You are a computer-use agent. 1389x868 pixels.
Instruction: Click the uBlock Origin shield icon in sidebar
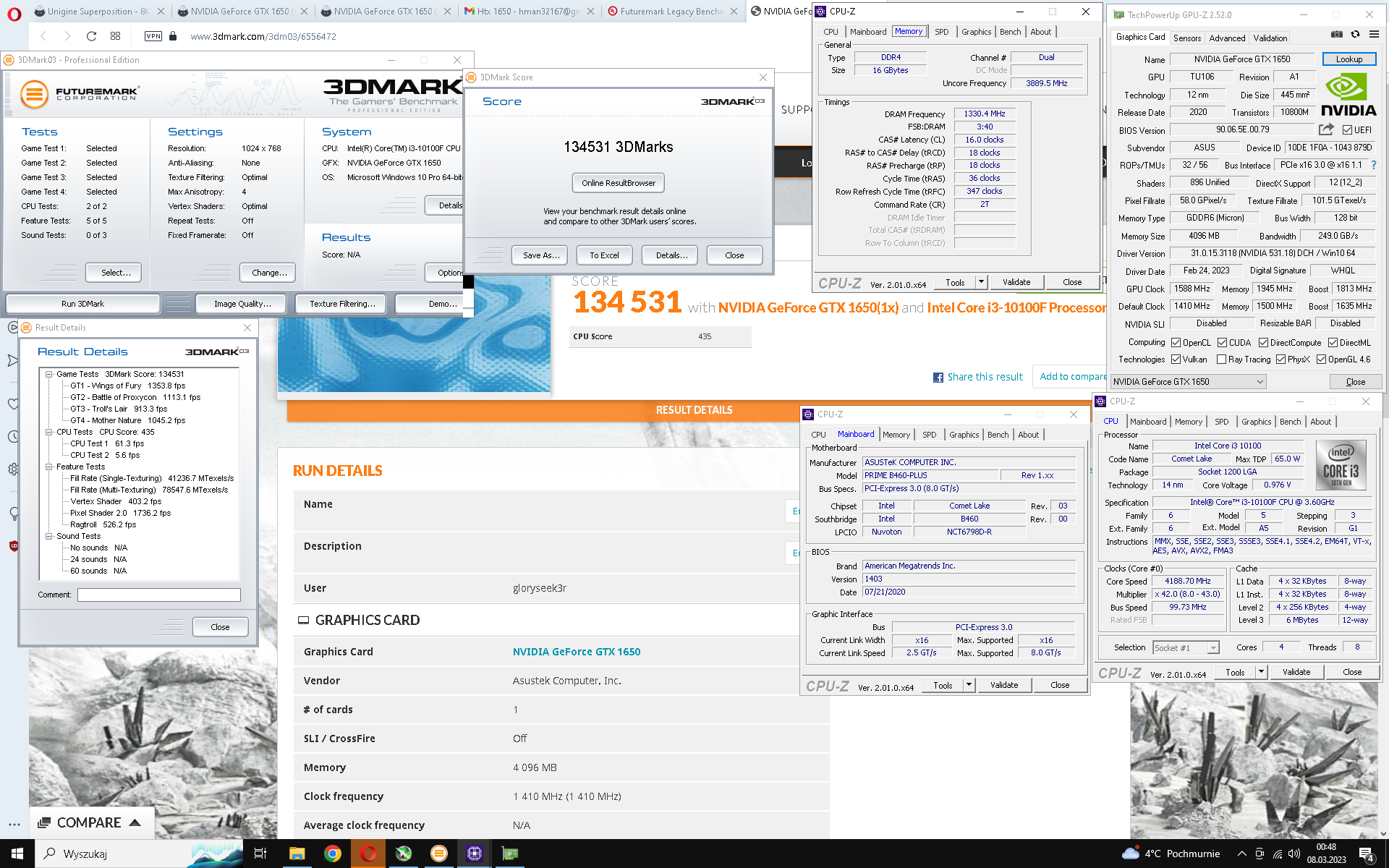point(13,546)
